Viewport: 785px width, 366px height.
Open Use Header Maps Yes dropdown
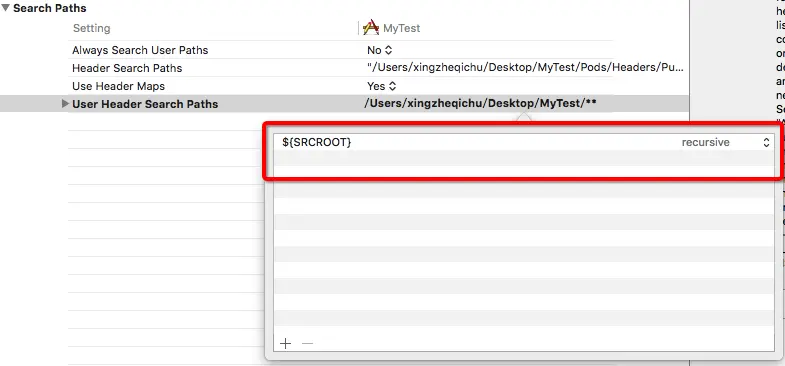pyautogui.click(x=381, y=86)
